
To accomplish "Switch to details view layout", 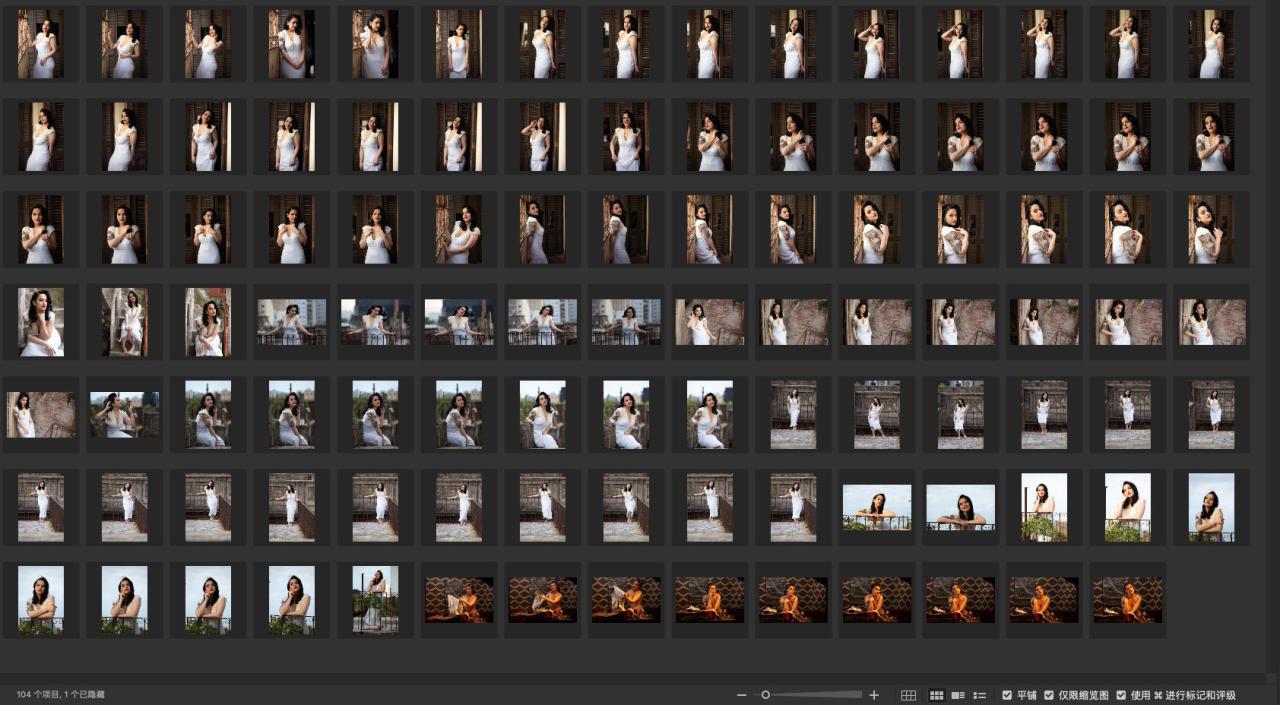I will [958, 695].
